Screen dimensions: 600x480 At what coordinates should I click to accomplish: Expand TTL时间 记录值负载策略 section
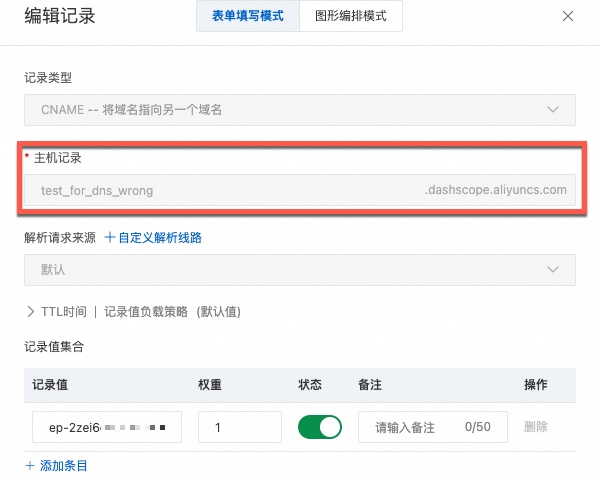134,312
